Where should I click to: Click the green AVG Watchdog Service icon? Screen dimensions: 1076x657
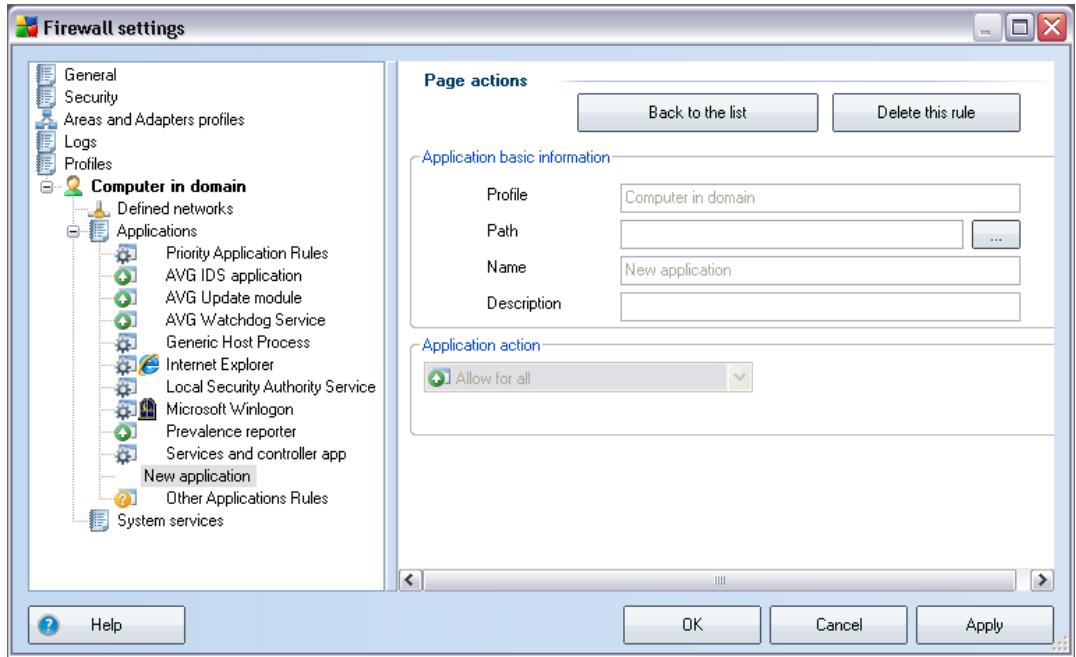click(x=125, y=321)
